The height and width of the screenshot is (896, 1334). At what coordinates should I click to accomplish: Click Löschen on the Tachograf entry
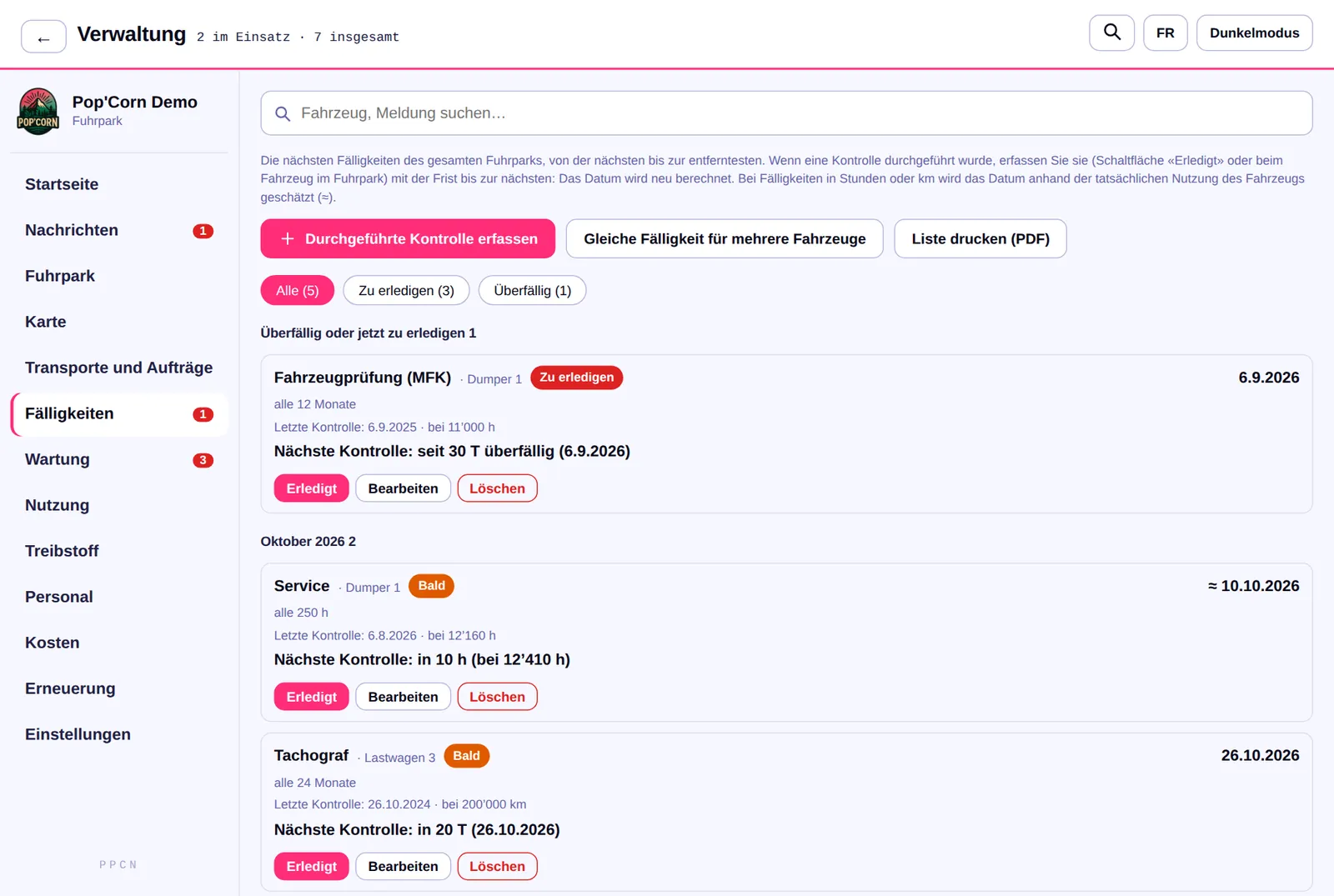[x=497, y=866]
